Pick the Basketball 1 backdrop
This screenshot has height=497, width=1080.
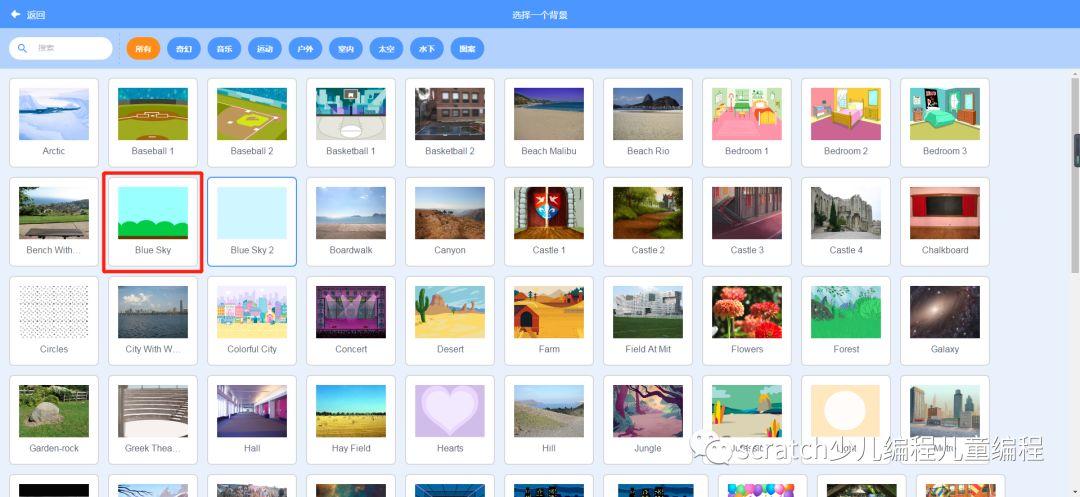click(x=351, y=123)
